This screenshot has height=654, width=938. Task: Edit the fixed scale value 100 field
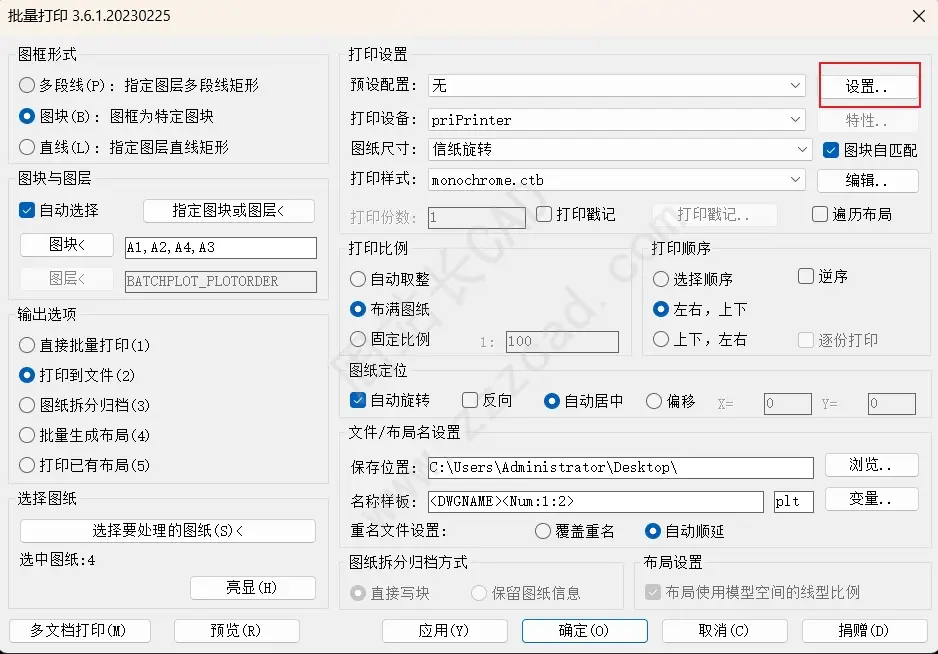pos(565,341)
